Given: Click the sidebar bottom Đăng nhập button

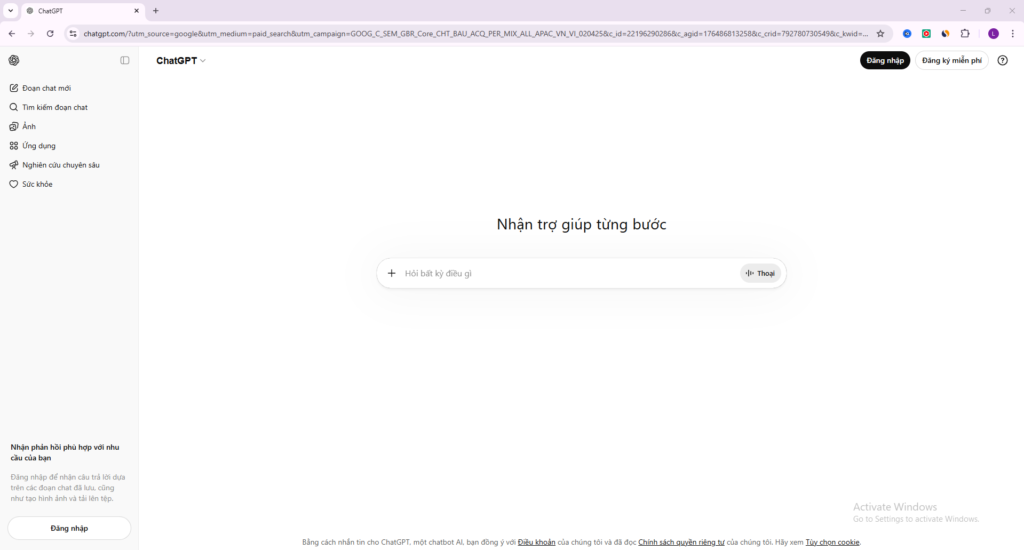Looking at the screenshot, I should point(69,528).
